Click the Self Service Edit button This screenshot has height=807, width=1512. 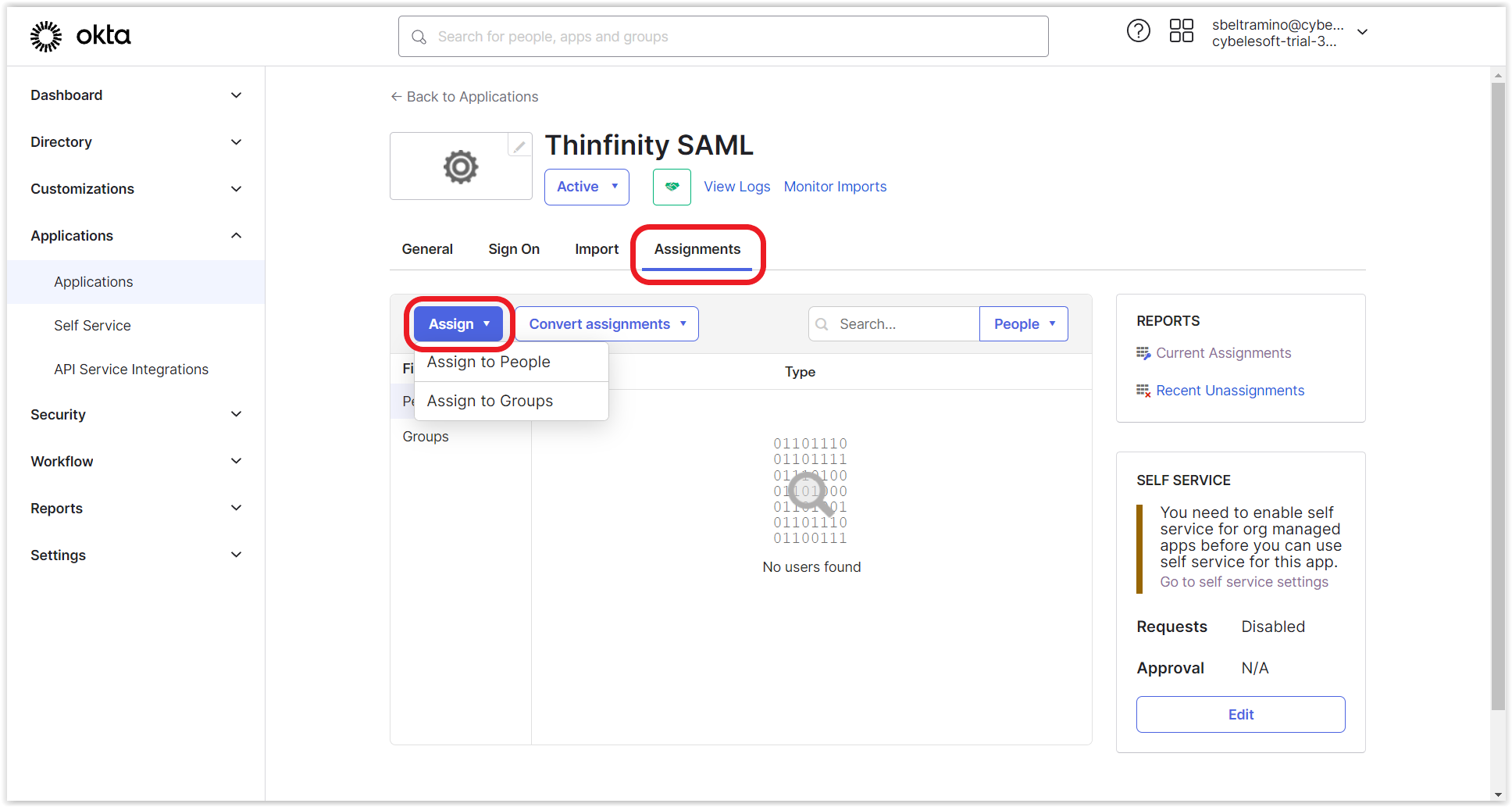1240,715
